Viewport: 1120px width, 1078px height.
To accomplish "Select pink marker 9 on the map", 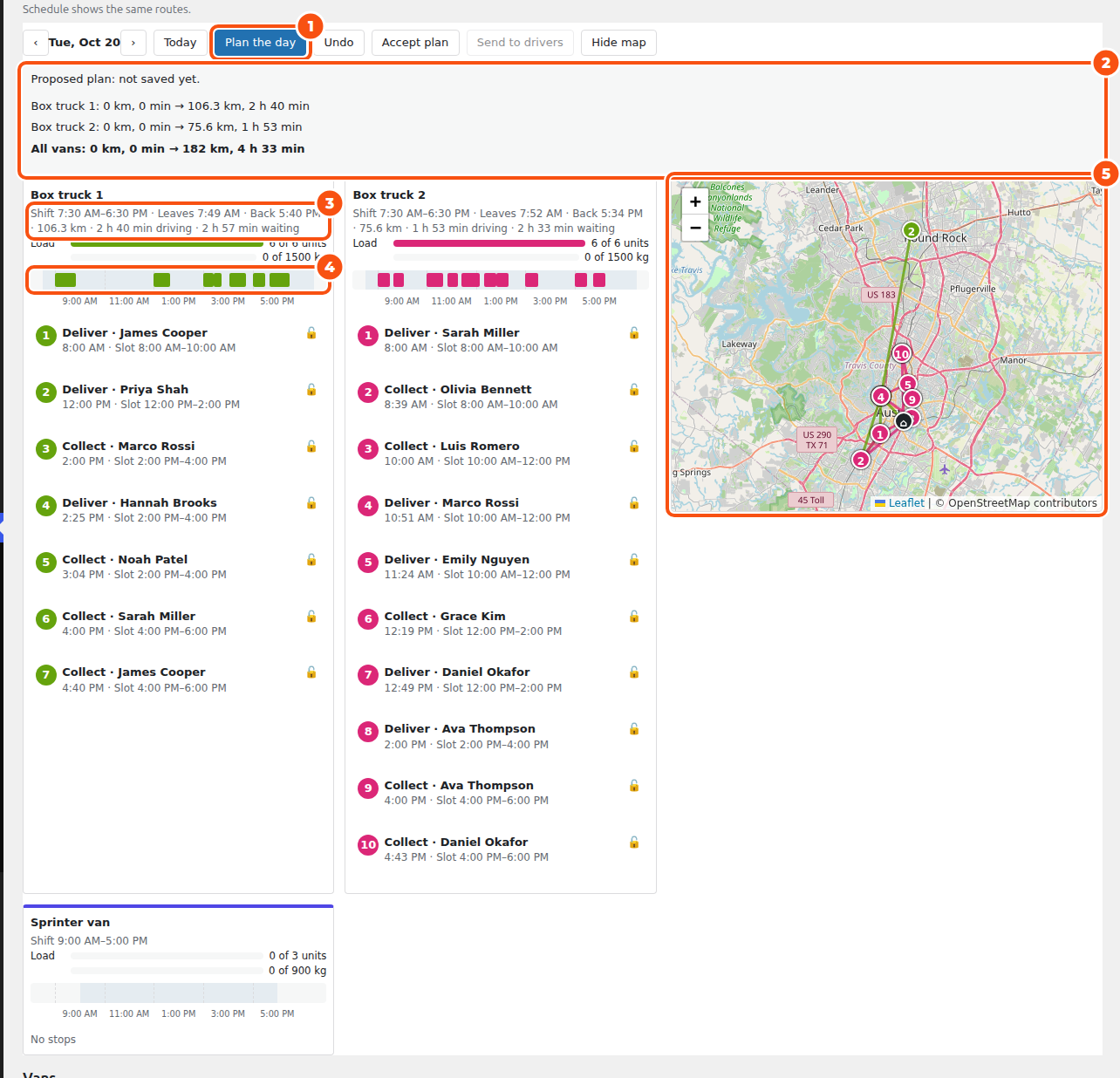I will point(912,399).
